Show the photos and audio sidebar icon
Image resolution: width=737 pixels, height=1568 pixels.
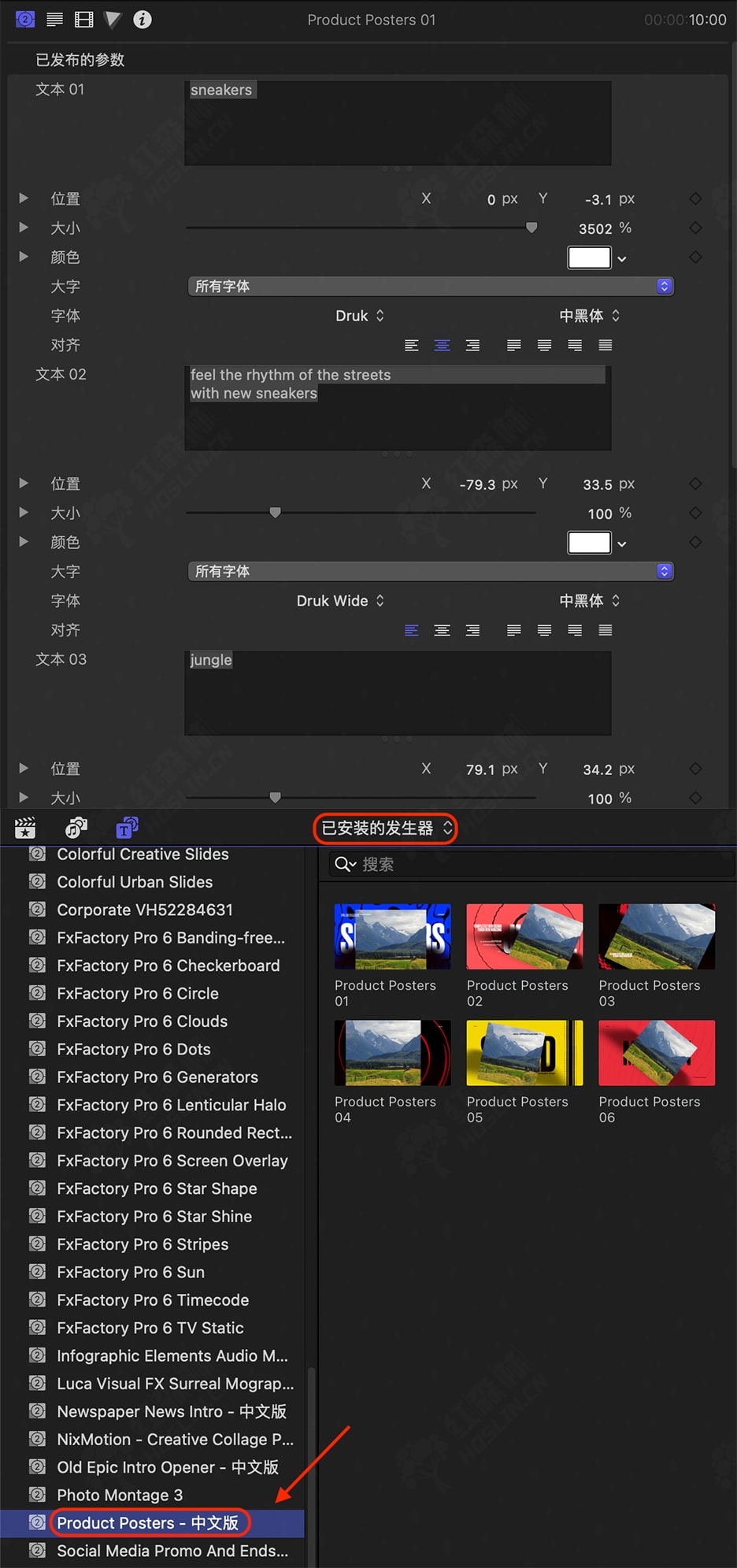coord(76,828)
